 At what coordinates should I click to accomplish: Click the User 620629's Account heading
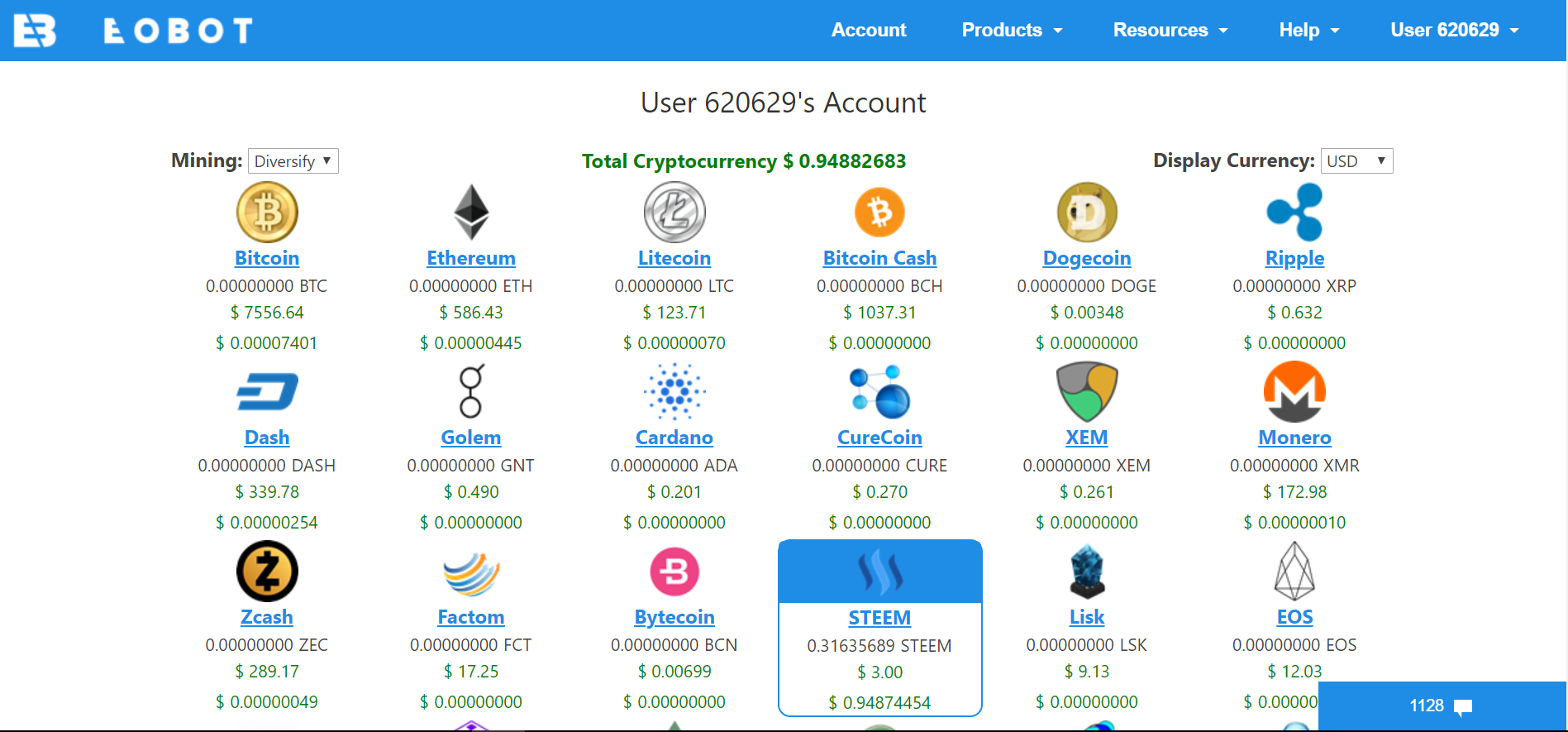point(784,103)
